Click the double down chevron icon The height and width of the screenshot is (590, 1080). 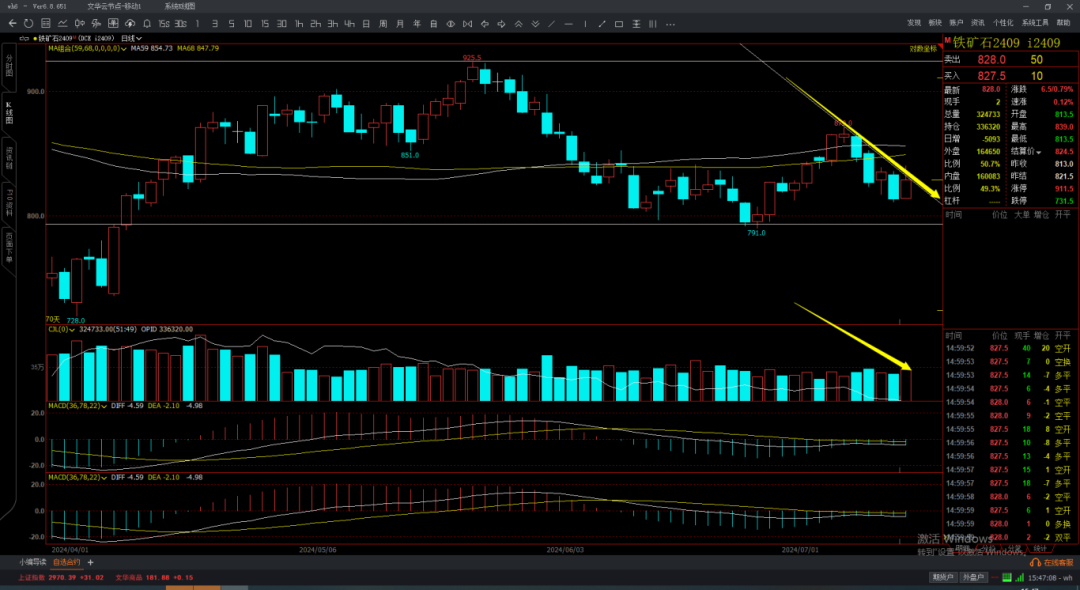(x=535, y=23)
